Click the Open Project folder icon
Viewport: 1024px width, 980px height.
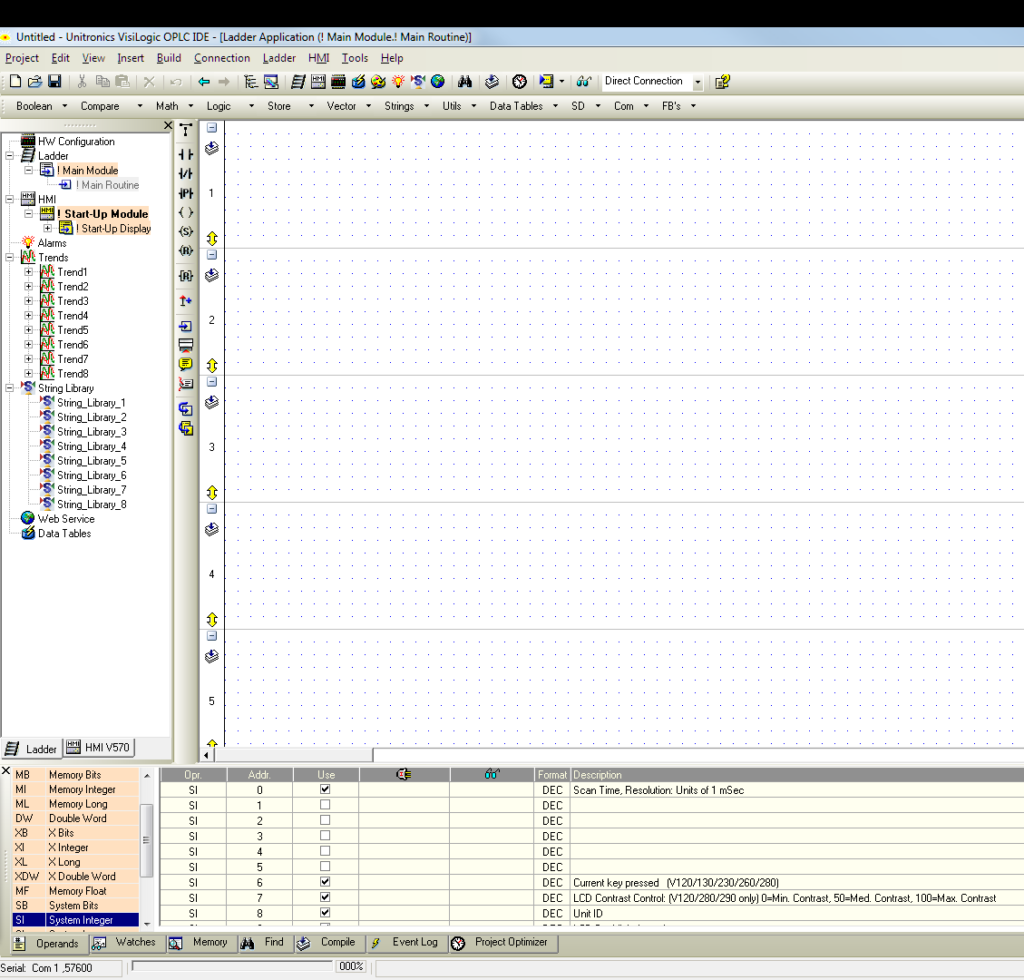[x=35, y=82]
